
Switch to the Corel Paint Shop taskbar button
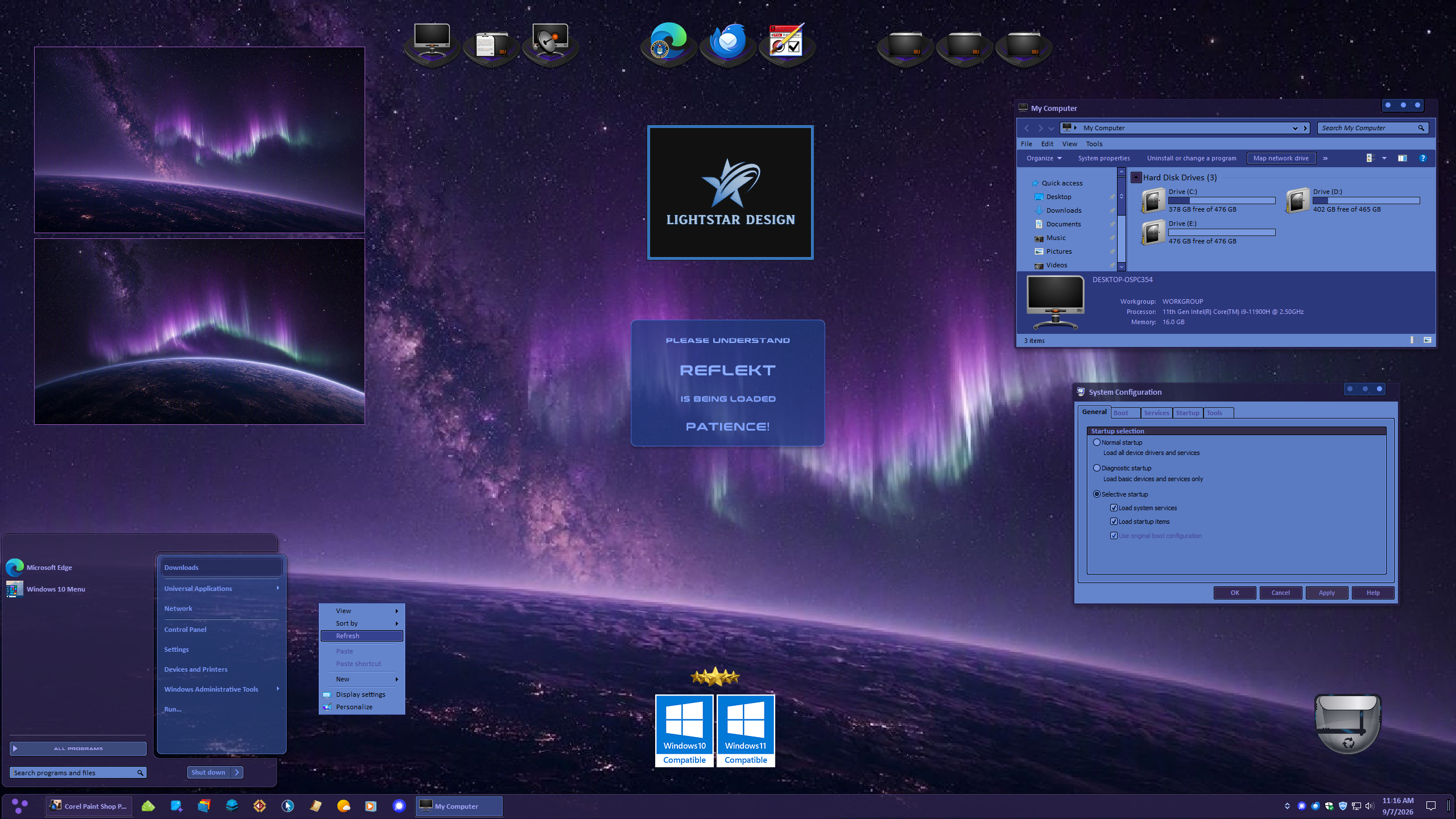pyautogui.click(x=89, y=806)
